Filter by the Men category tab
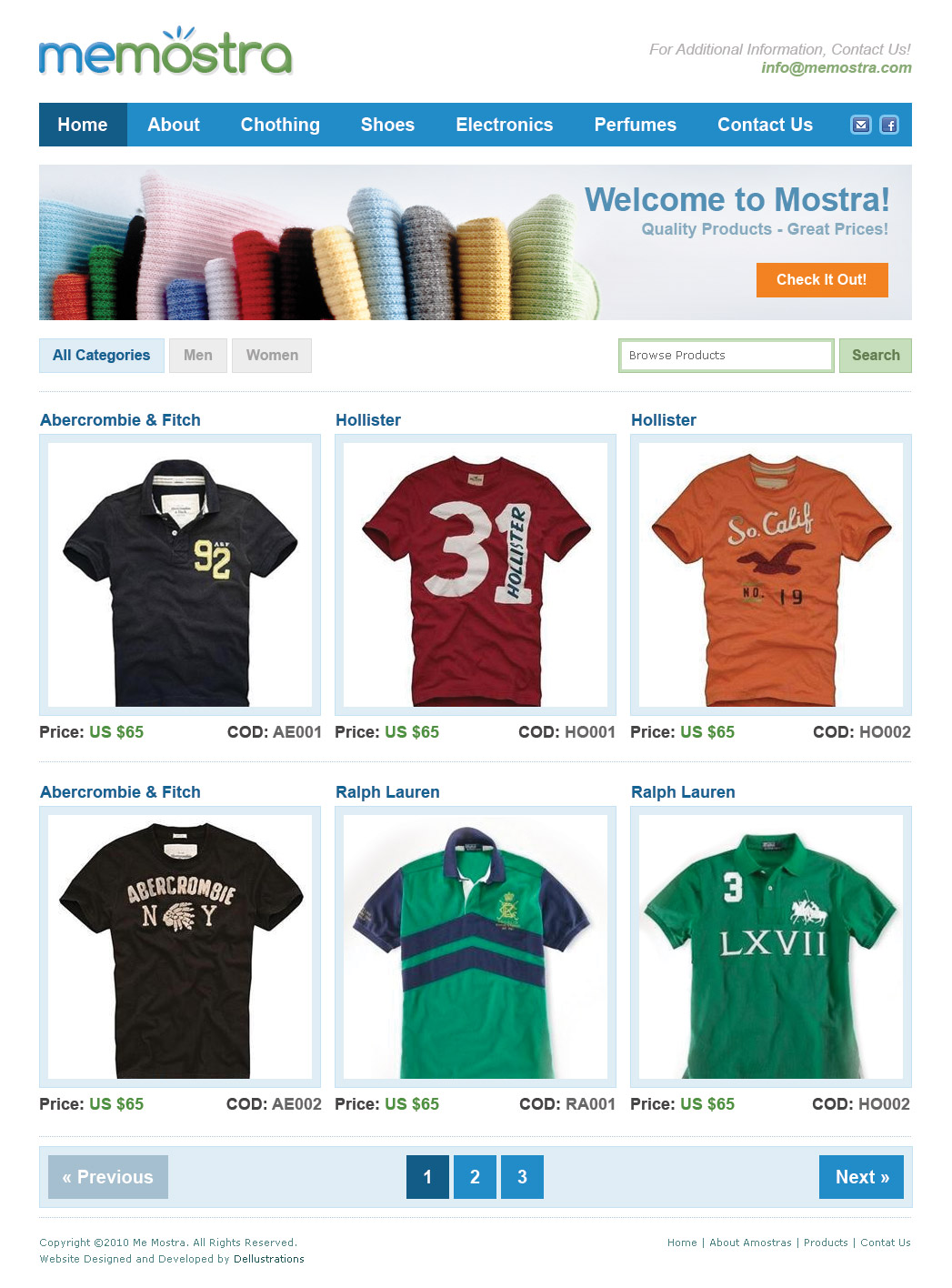This screenshot has width=952, height=1288. click(x=198, y=356)
